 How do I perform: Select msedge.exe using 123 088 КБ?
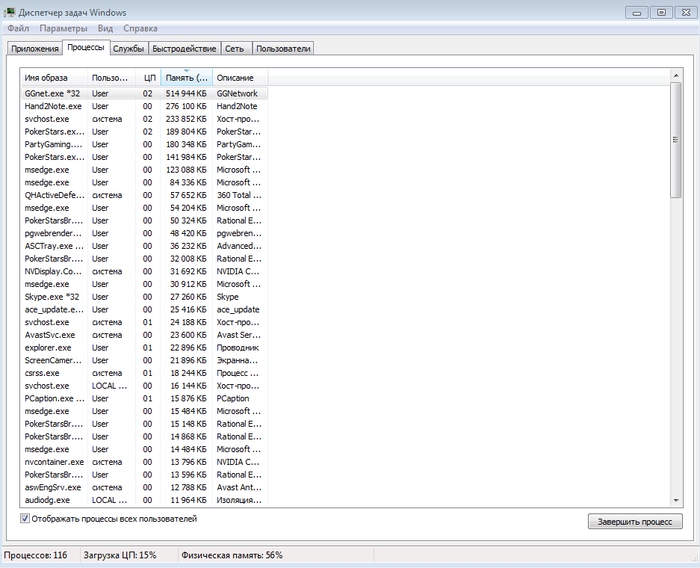[x=144, y=170]
